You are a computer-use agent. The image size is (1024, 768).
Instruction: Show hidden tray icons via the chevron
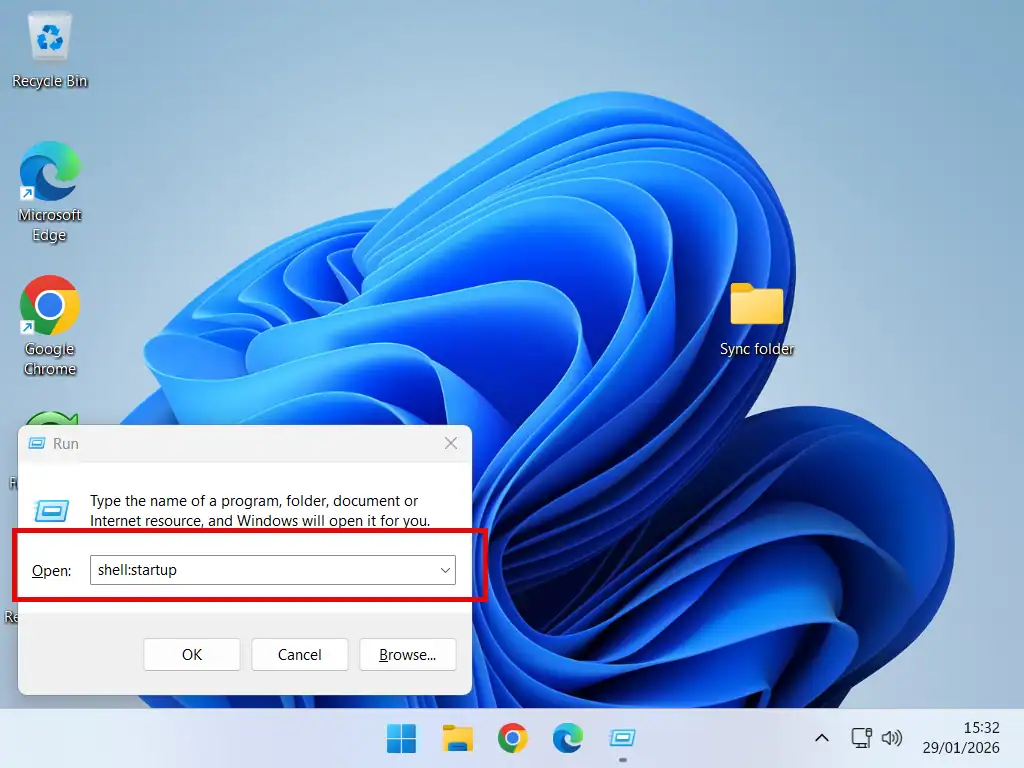[x=821, y=738]
